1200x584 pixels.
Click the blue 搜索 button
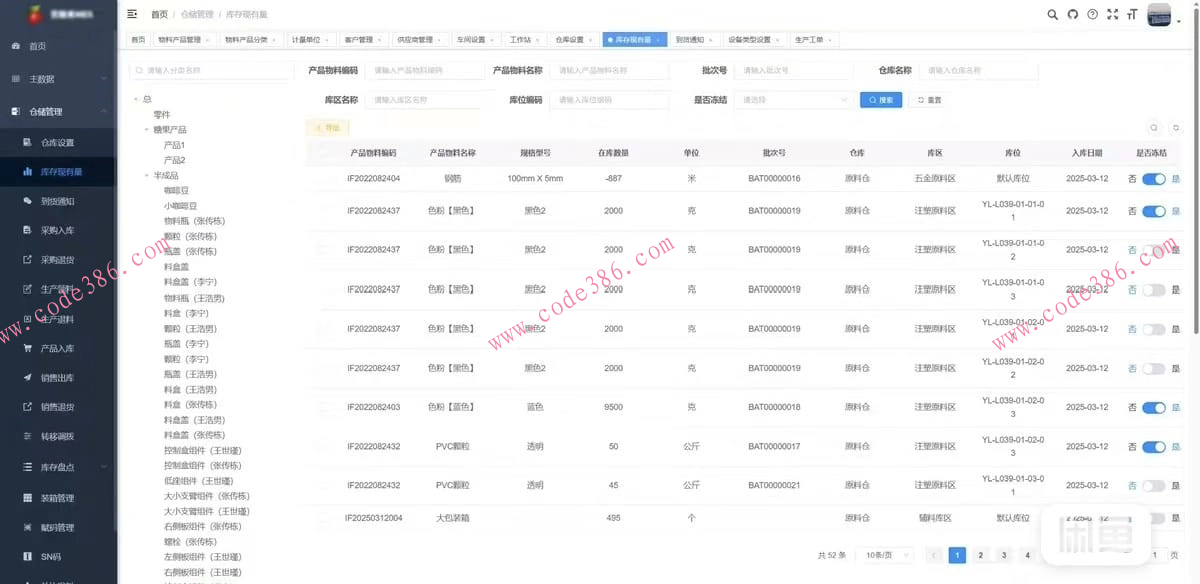(880, 100)
